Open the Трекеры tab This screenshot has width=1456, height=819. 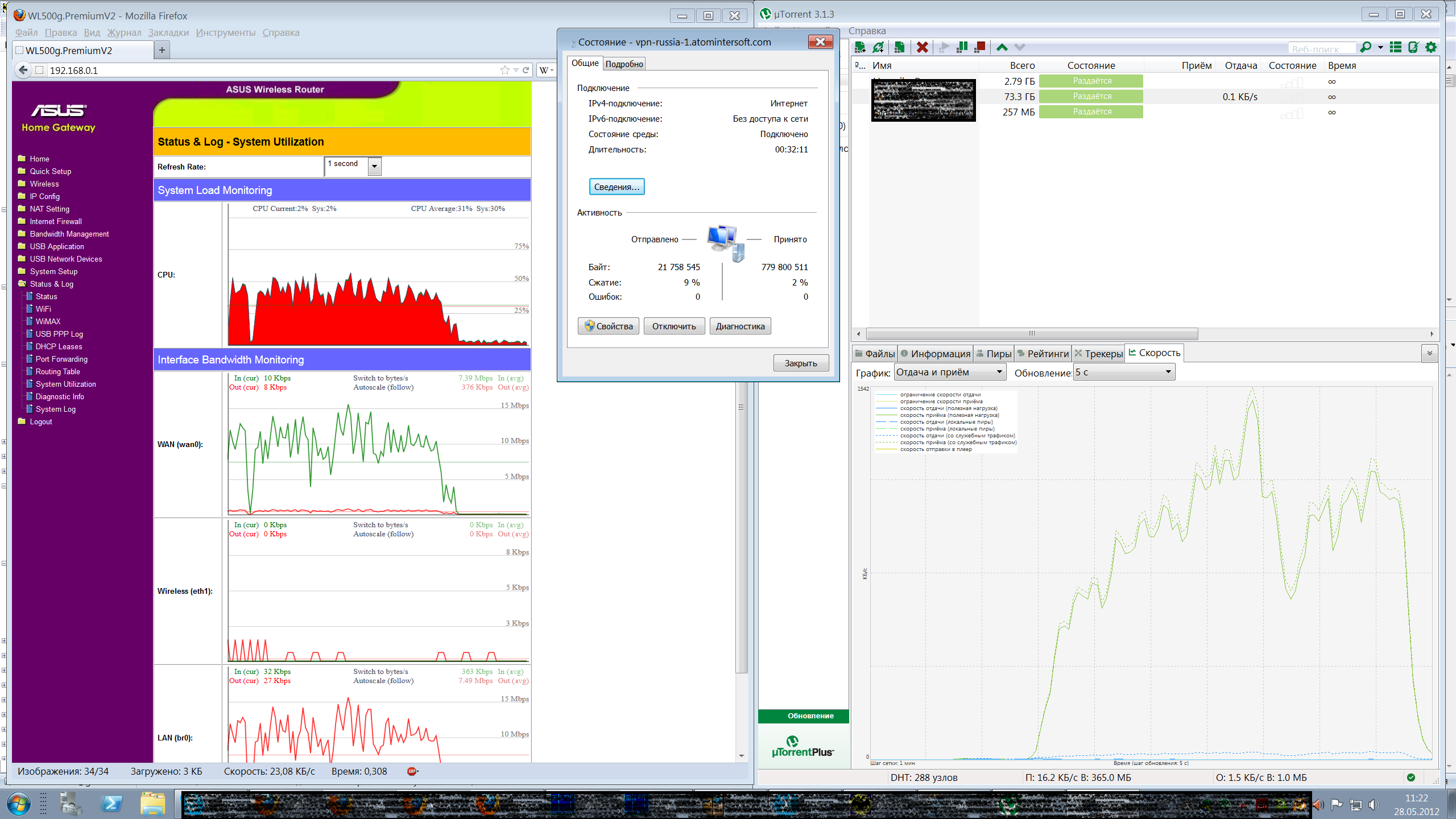pos(1098,353)
